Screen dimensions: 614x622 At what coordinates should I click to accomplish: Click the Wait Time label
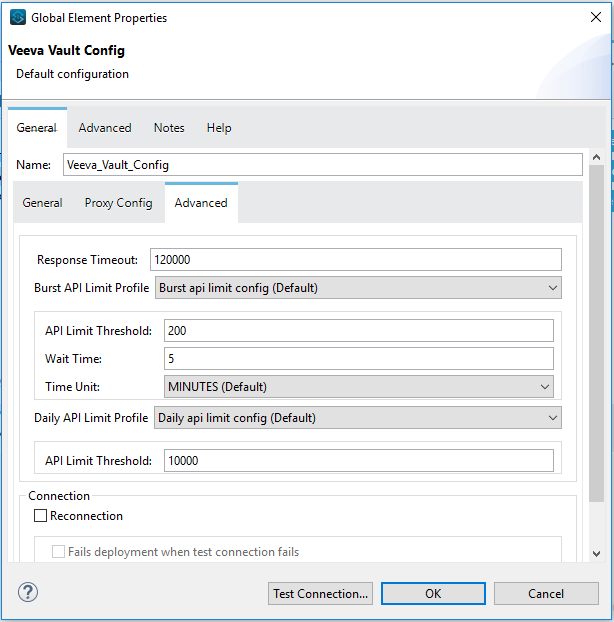click(73, 359)
